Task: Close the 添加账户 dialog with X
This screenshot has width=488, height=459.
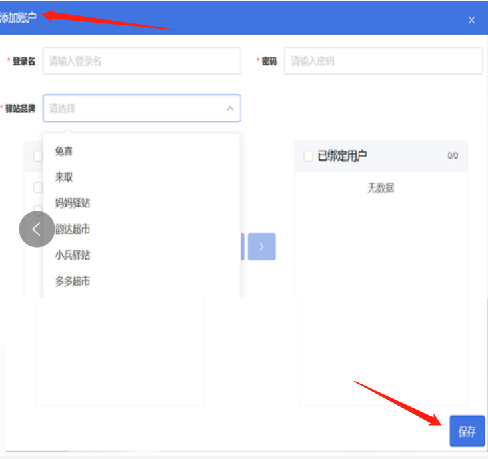Action: 471,20
